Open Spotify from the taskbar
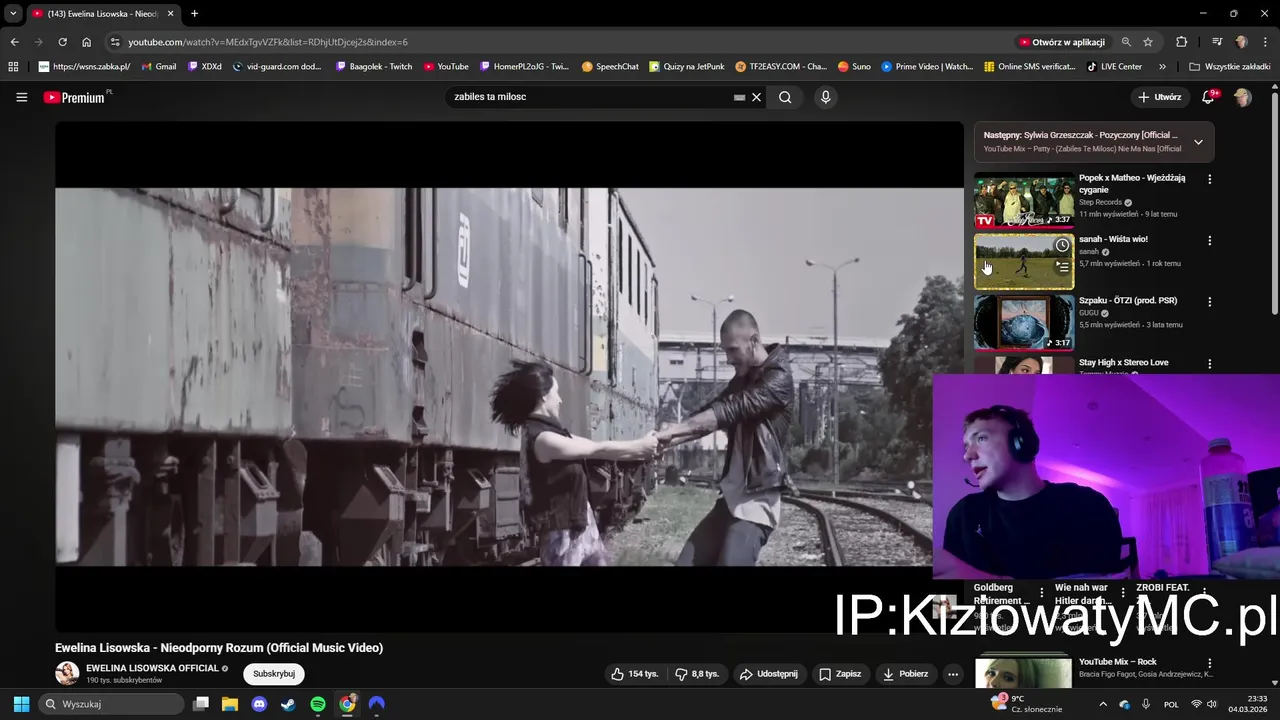The width and height of the screenshot is (1280, 720). coord(317,704)
